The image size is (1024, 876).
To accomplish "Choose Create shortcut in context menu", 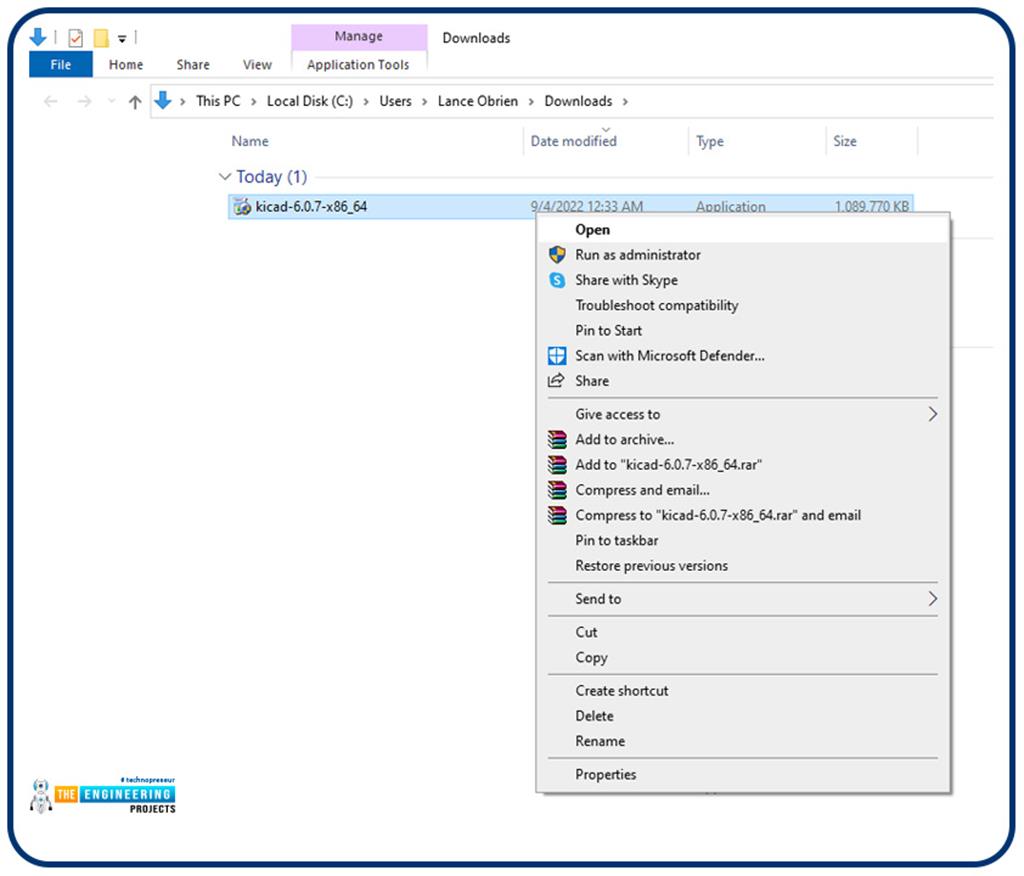I will click(x=621, y=691).
